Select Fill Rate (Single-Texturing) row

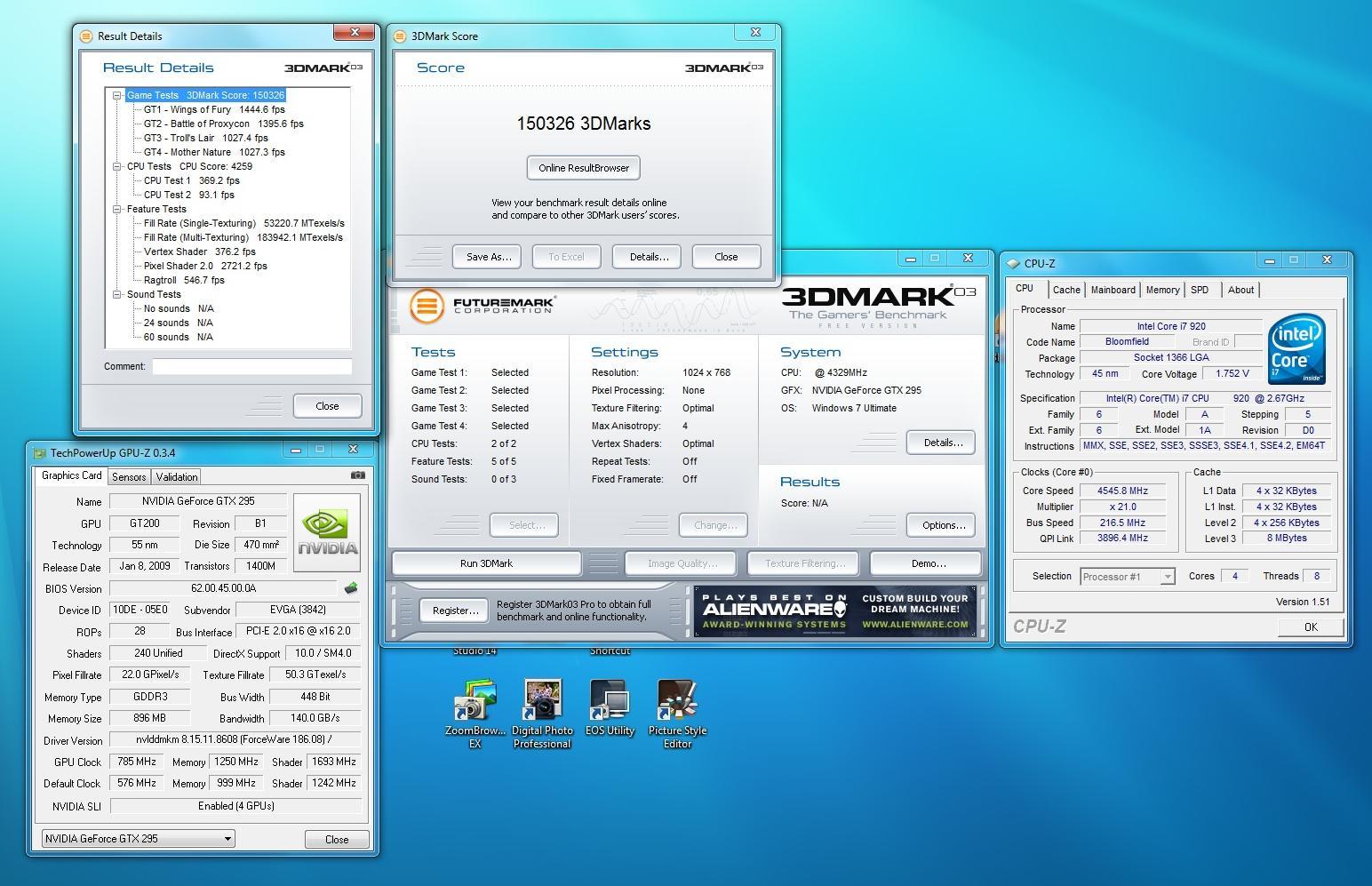point(243,223)
